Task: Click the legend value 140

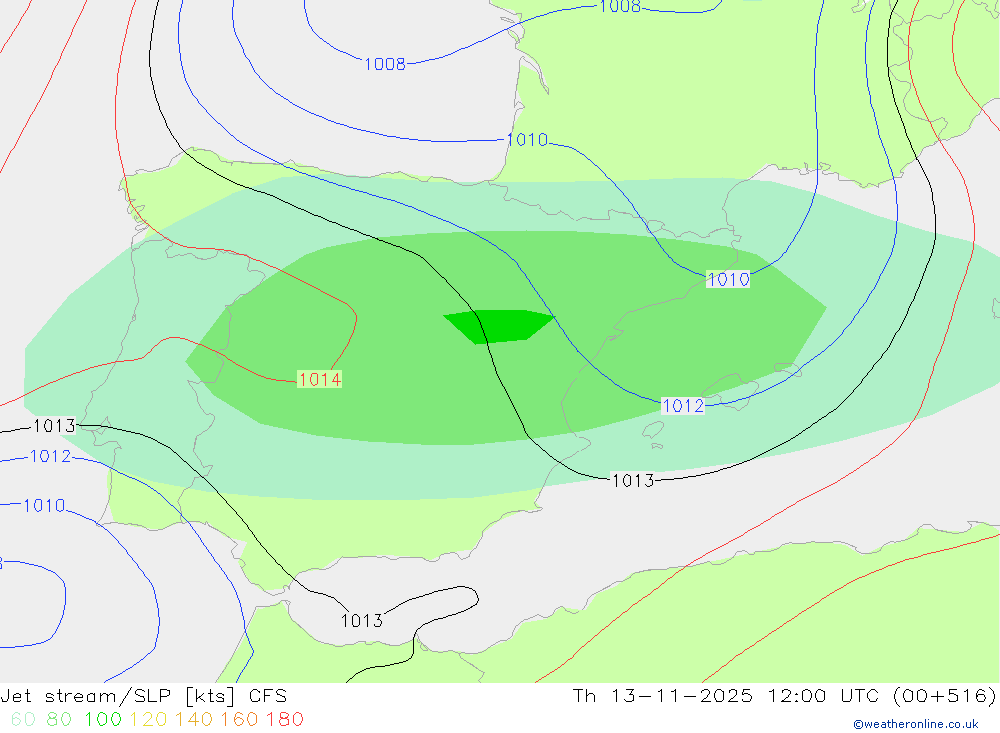Action: point(194,720)
